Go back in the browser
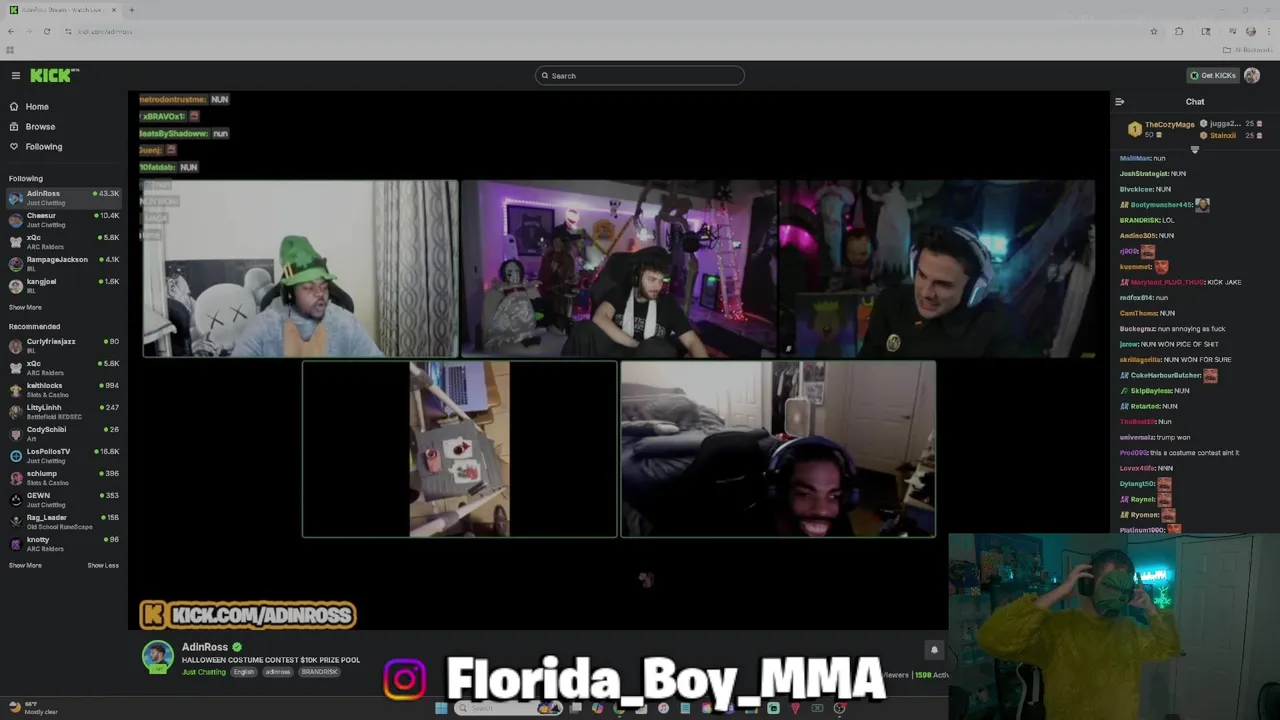 pos(11,31)
